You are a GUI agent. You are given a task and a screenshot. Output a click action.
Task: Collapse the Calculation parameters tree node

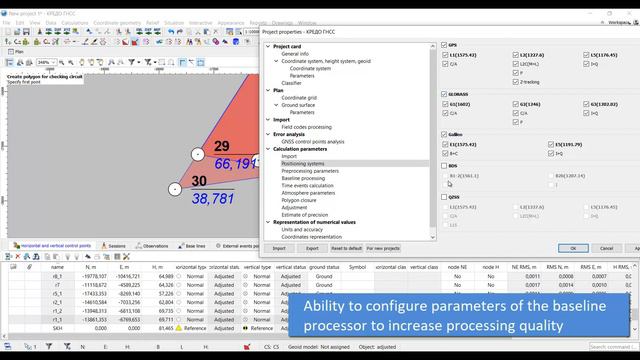click(x=268, y=149)
